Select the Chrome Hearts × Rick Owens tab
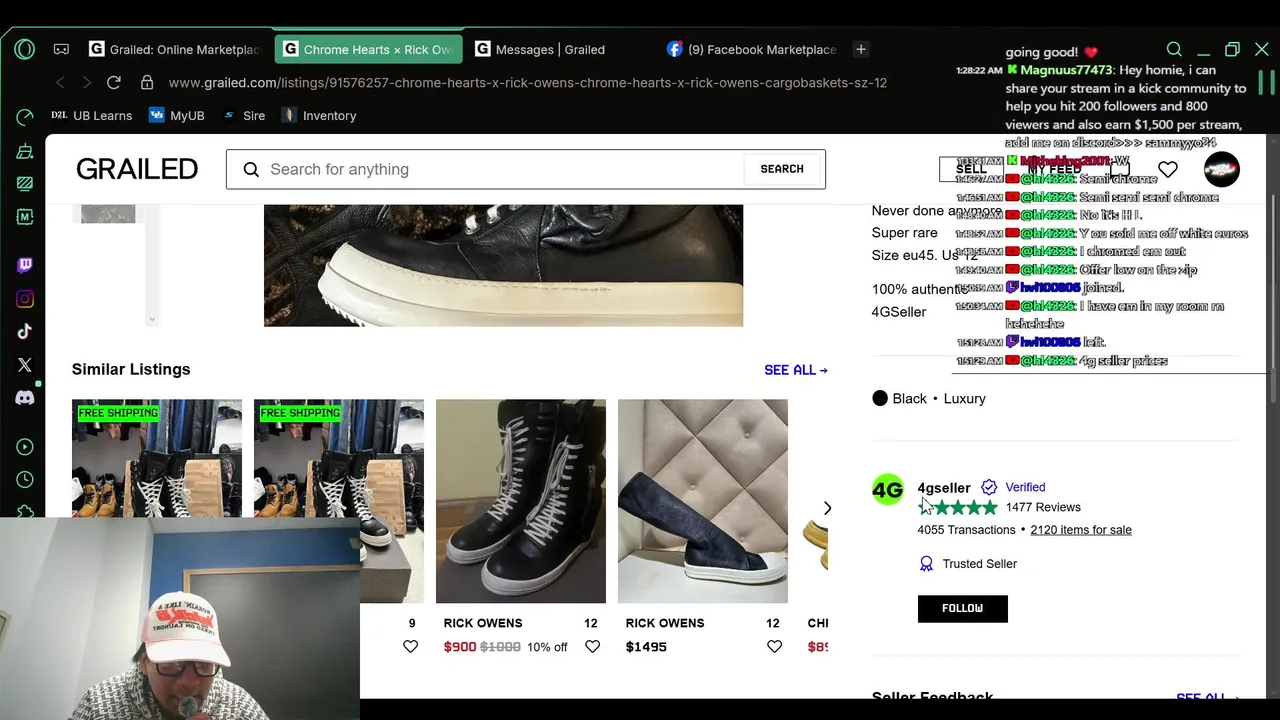The width and height of the screenshot is (1280, 720). click(368, 49)
